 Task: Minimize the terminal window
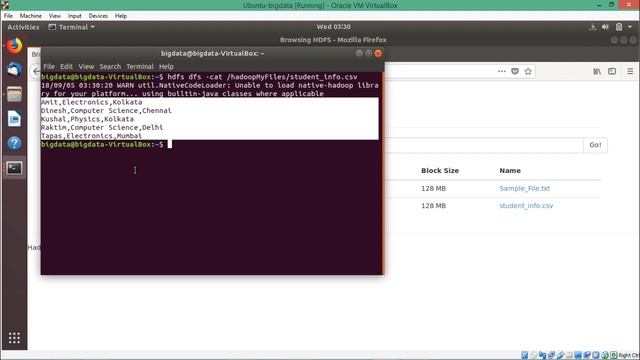click(359, 53)
